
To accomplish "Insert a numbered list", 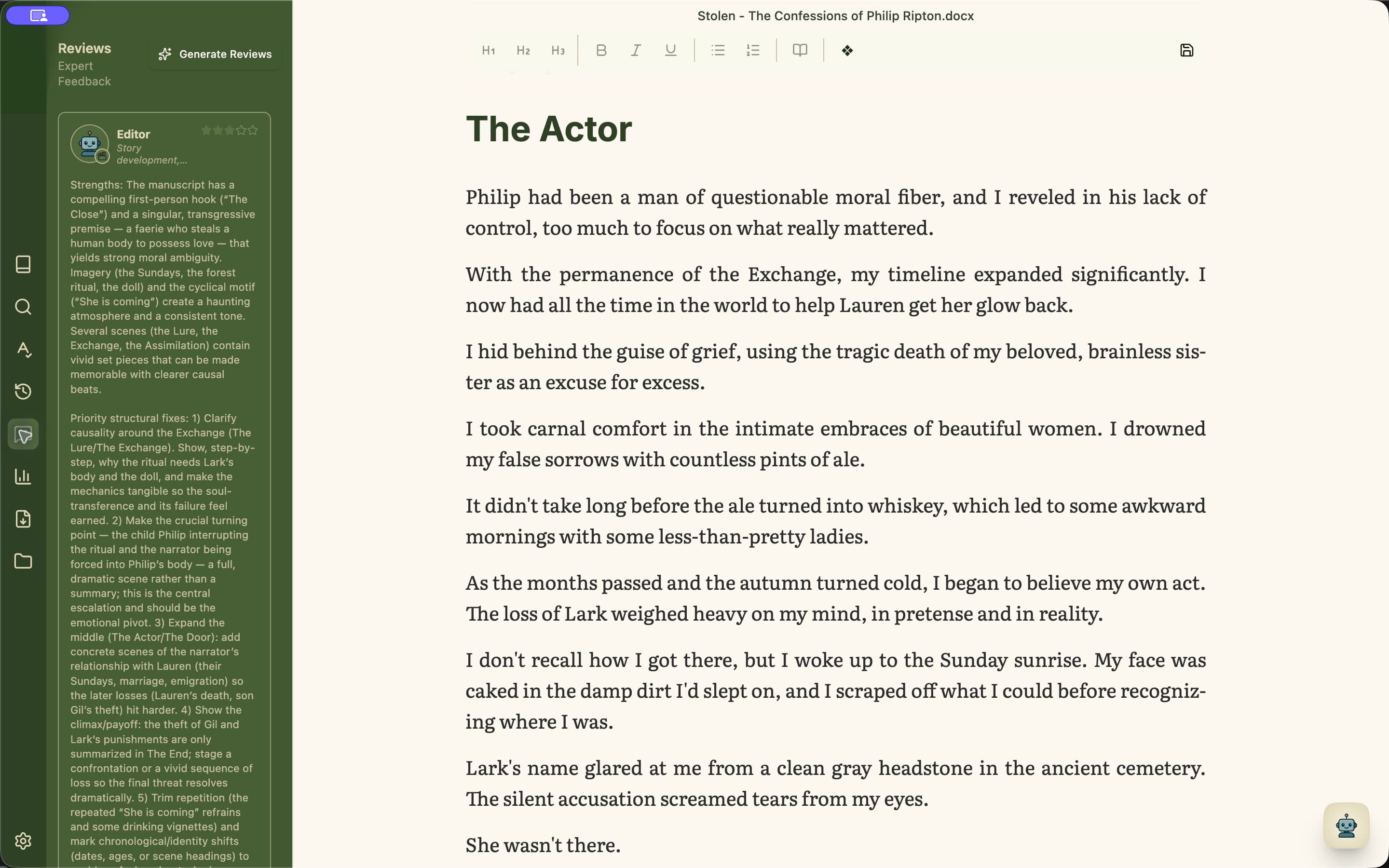I will (752, 51).
